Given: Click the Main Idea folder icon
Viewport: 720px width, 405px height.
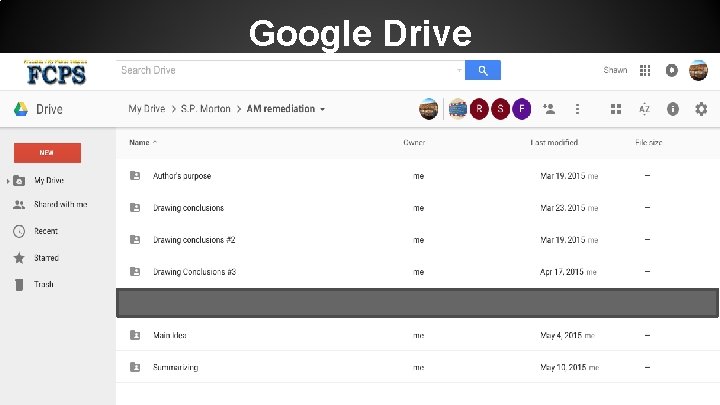Looking at the screenshot, I should pos(135,335).
